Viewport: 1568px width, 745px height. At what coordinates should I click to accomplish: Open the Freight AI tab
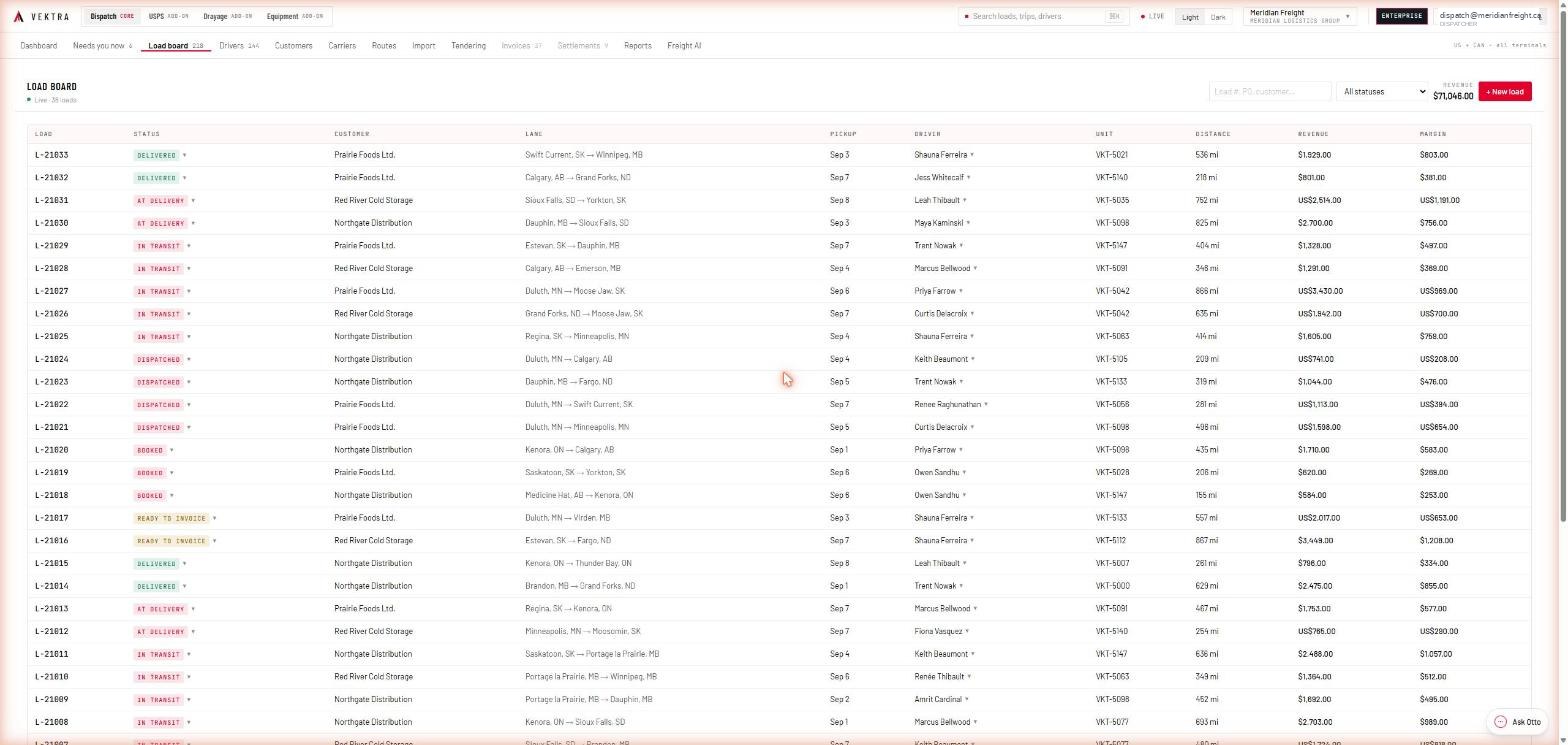click(x=684, y=46)
